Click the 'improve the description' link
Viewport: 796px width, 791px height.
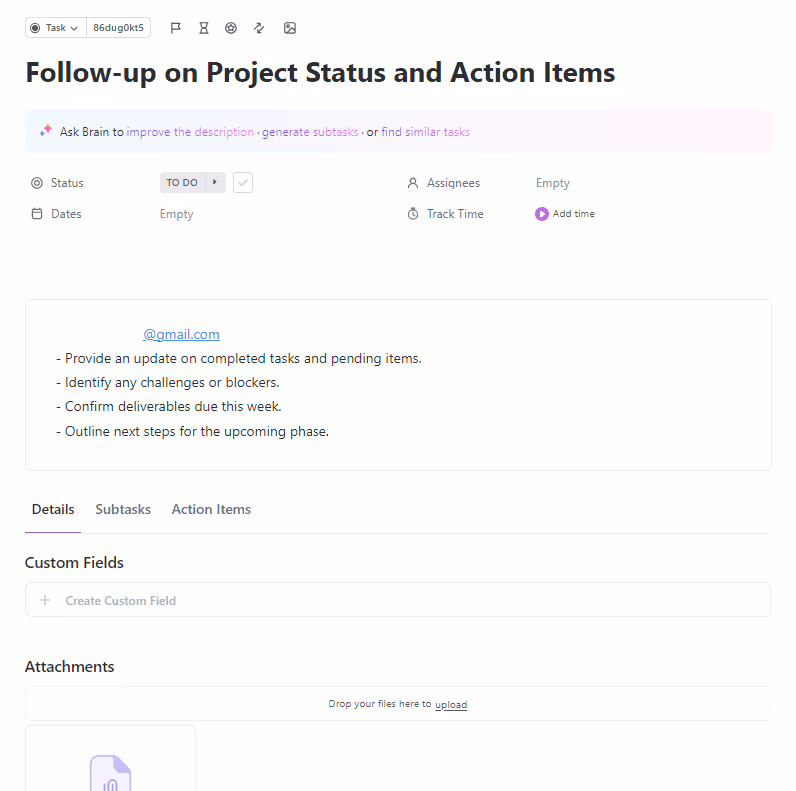[x=190, y=132]
